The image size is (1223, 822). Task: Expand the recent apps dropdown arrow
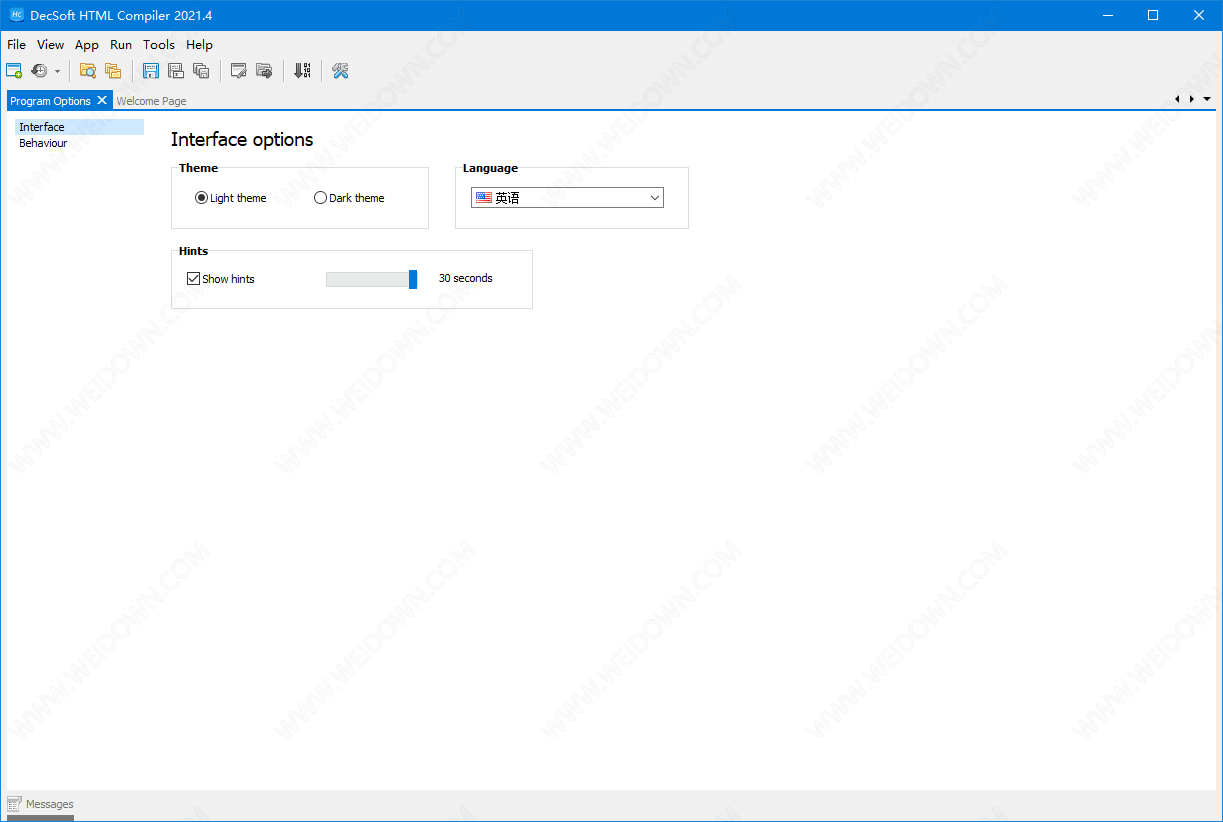pos(57,71)
